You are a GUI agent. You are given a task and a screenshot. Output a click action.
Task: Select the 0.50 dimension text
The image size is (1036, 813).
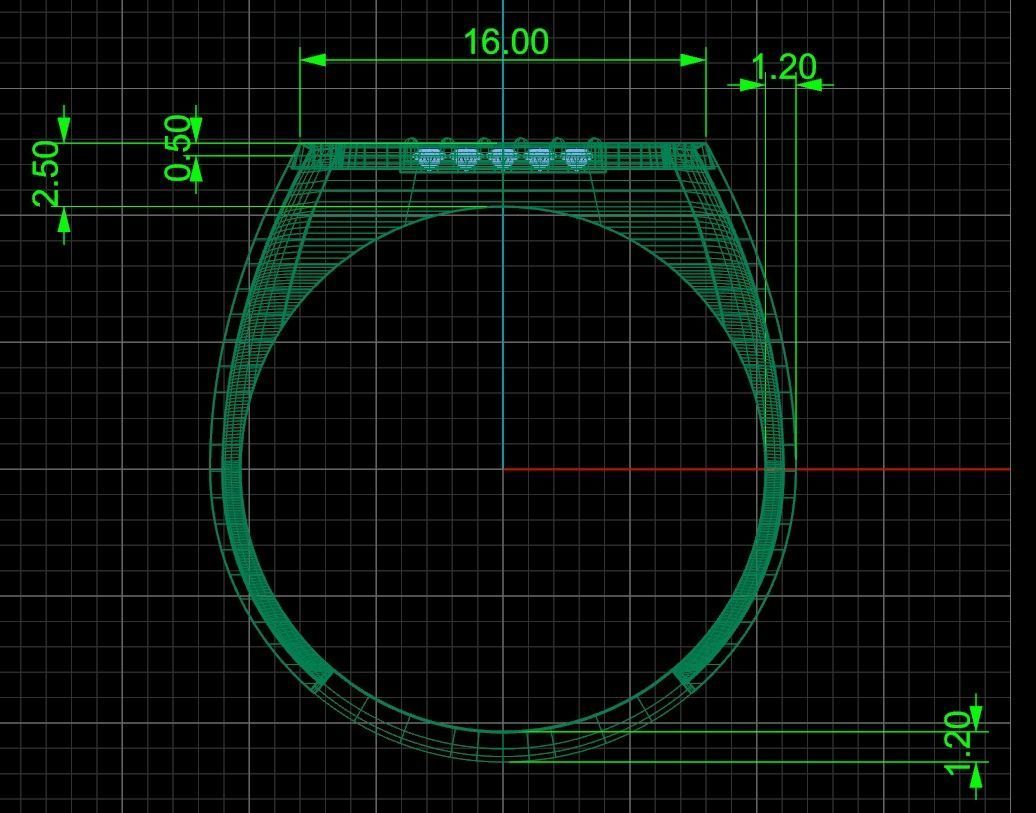(178, 148)
